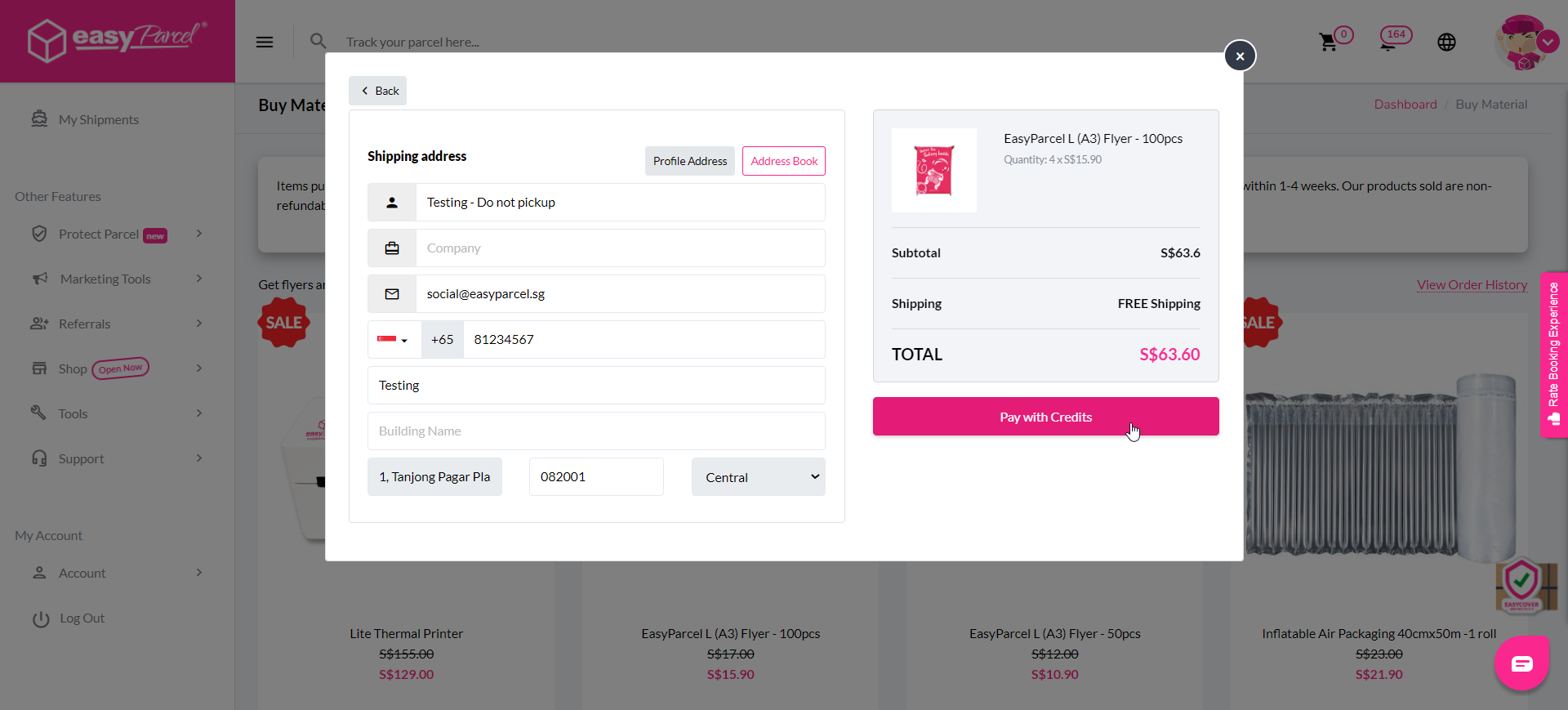Click the envelope icon beside email field
This screenshot has width=1568, height=710.
[392, 294]
